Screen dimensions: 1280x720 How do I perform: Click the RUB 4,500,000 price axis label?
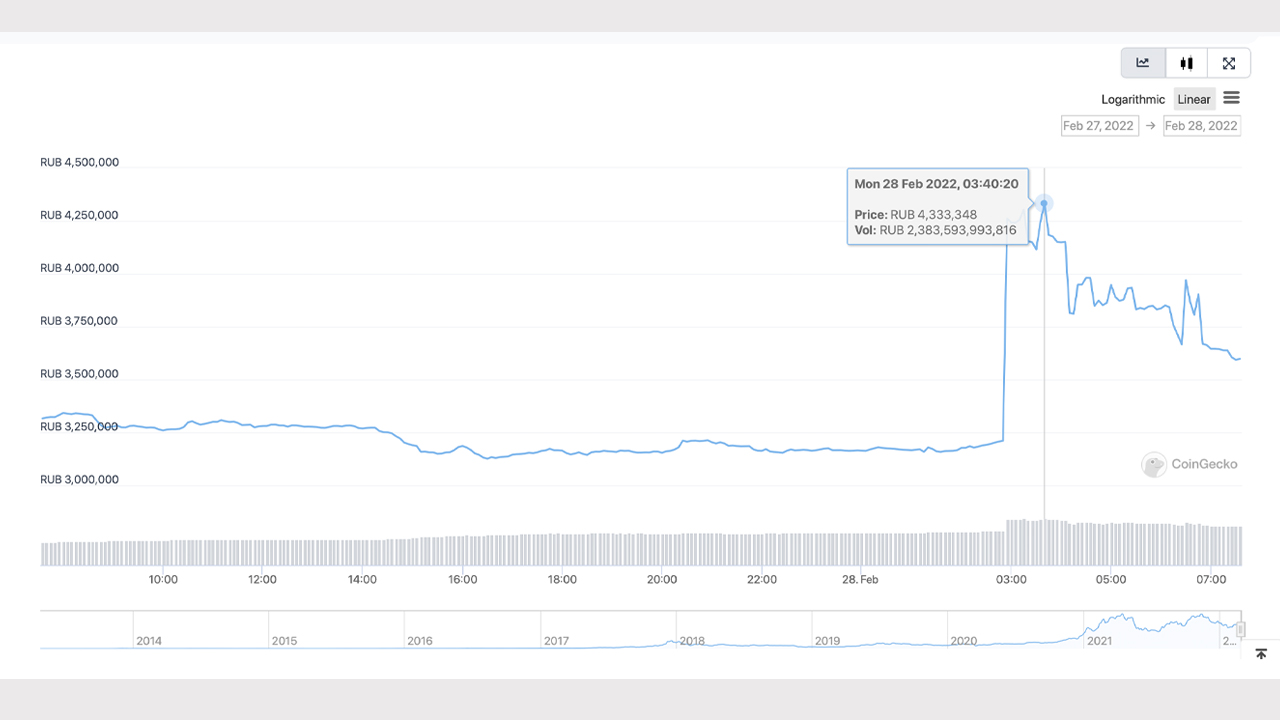coord(80,162)
